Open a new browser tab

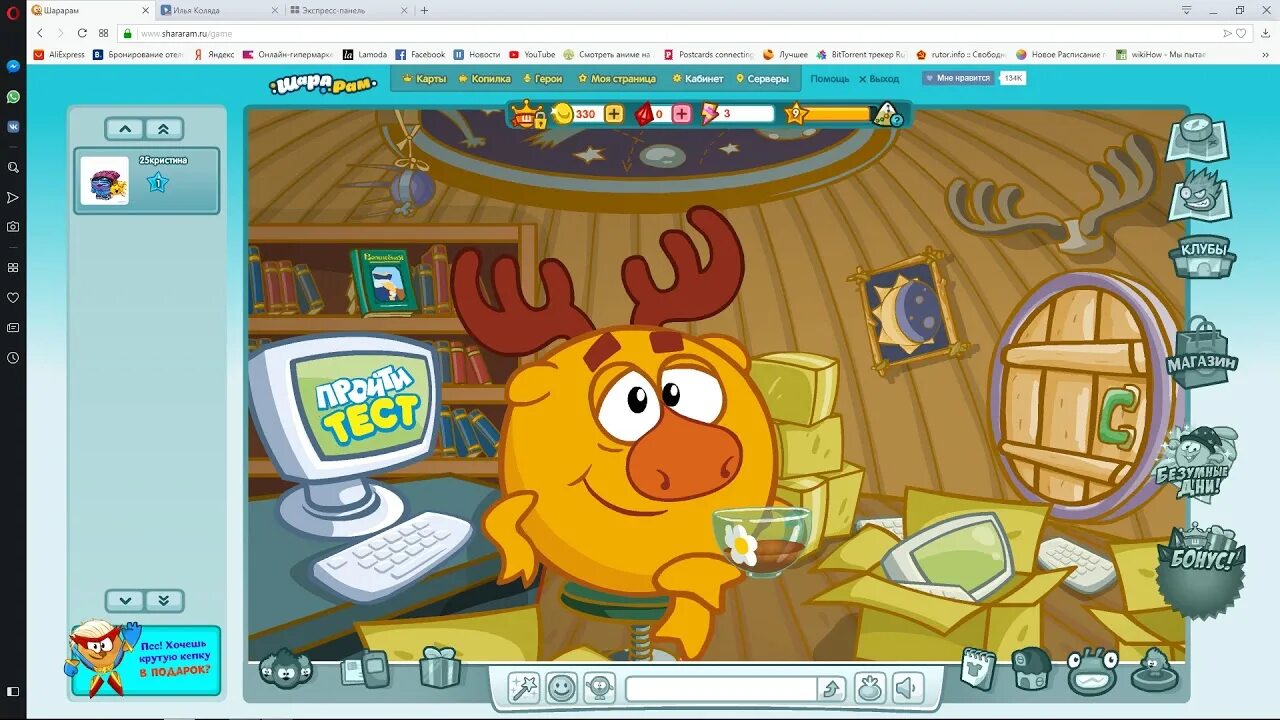pos(424,10)
